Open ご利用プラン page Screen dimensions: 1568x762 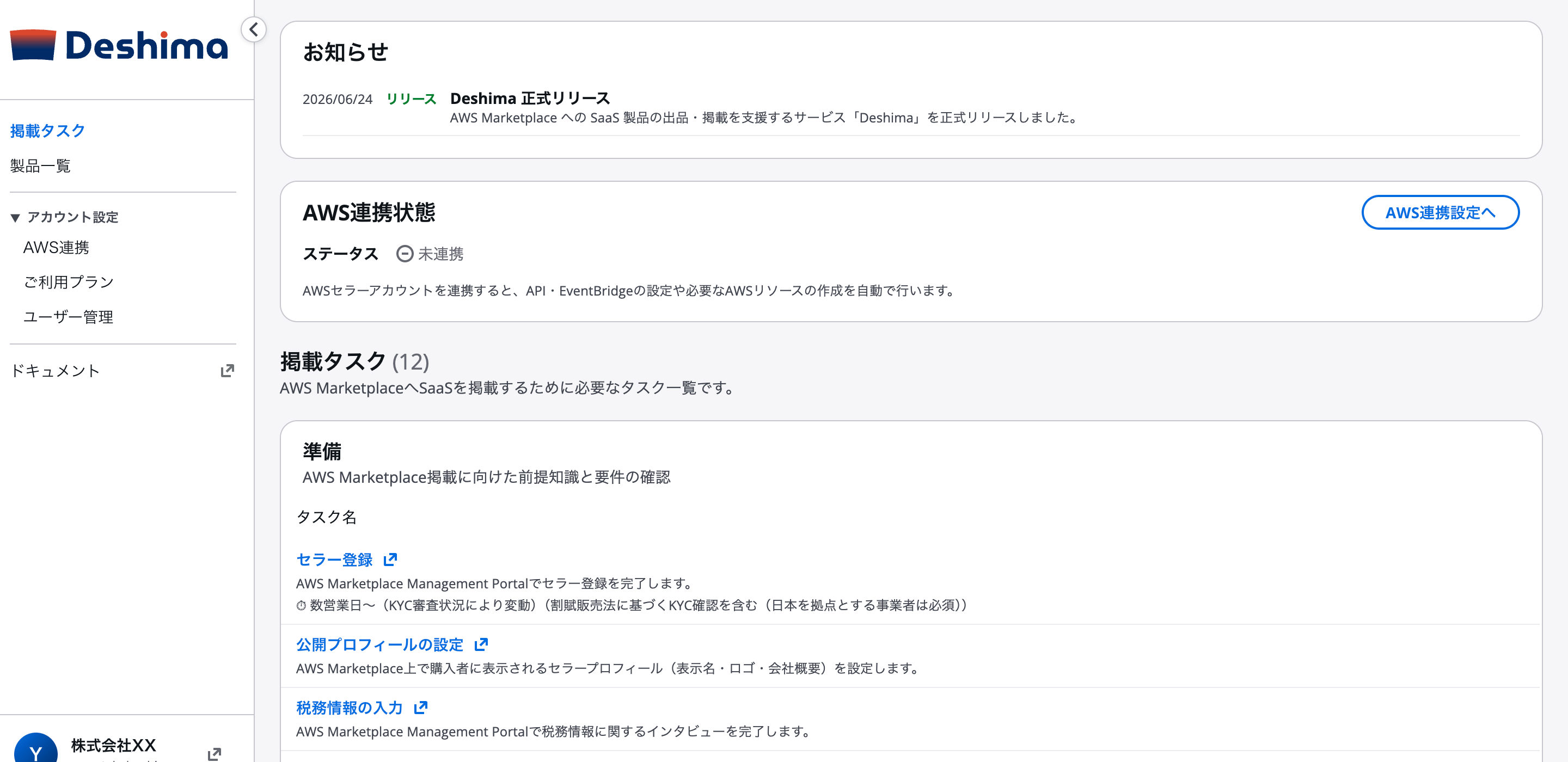coord(69,282)
